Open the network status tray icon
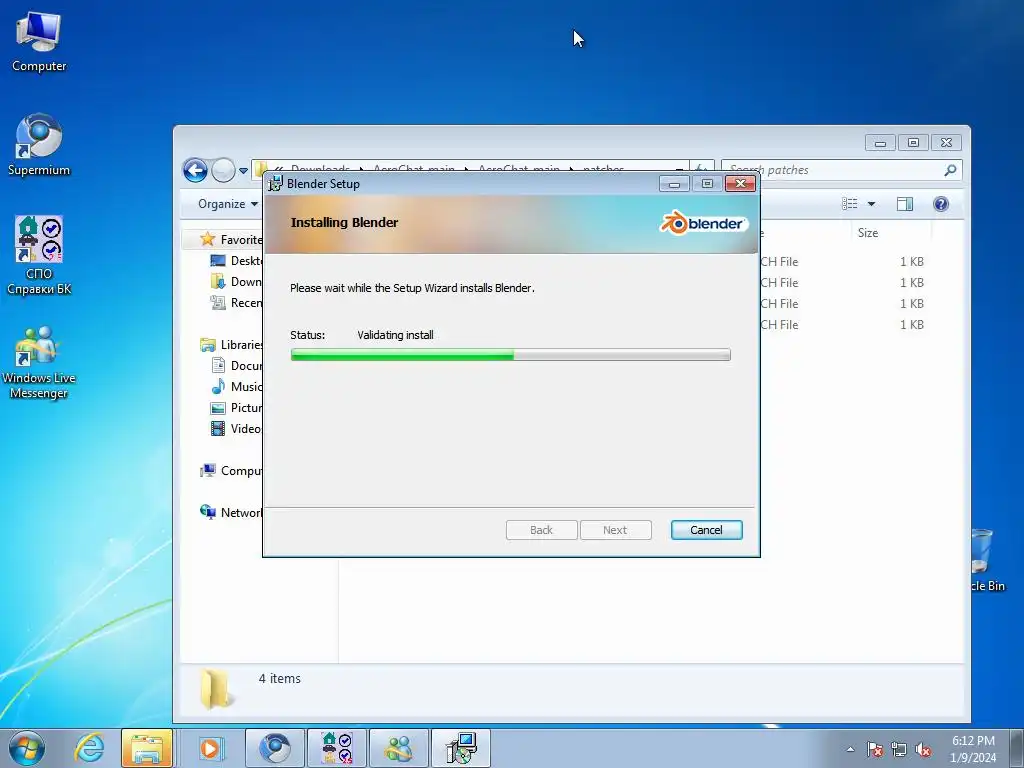This screenshot has width=1024, height=768. pos(899,750)
